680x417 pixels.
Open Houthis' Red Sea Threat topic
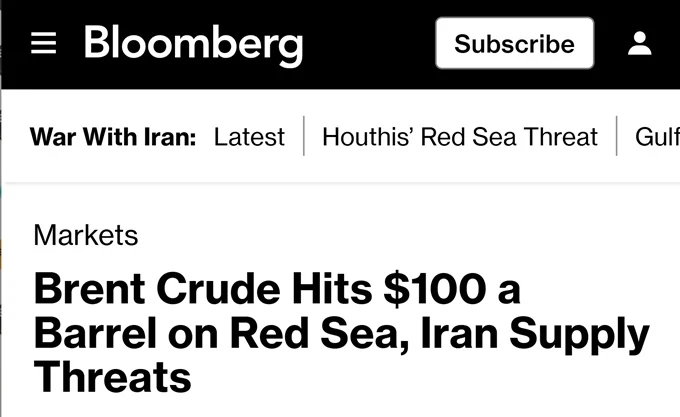(460, 137)
